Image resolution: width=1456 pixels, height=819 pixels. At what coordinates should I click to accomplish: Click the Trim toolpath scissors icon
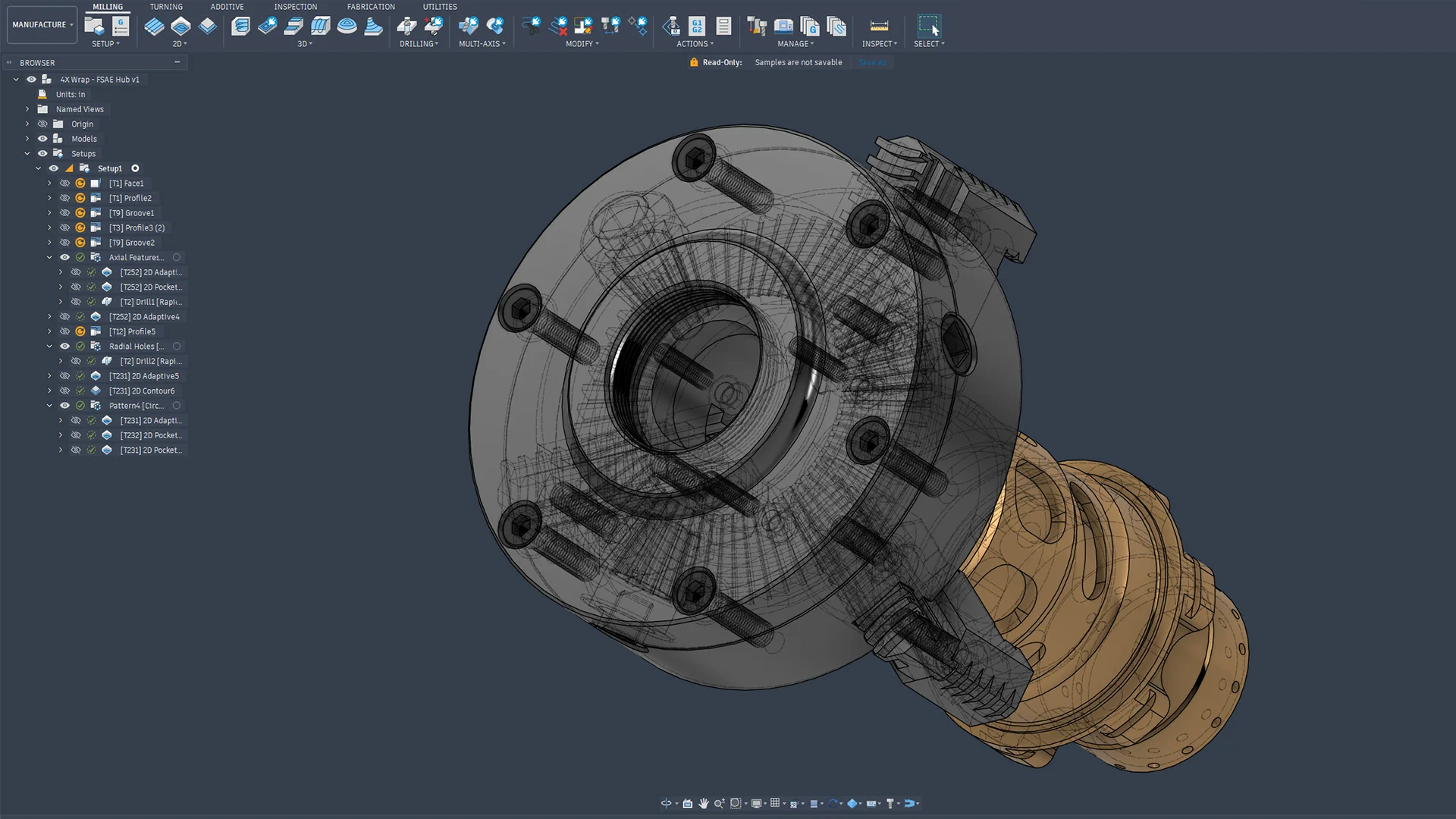[532, 26]
